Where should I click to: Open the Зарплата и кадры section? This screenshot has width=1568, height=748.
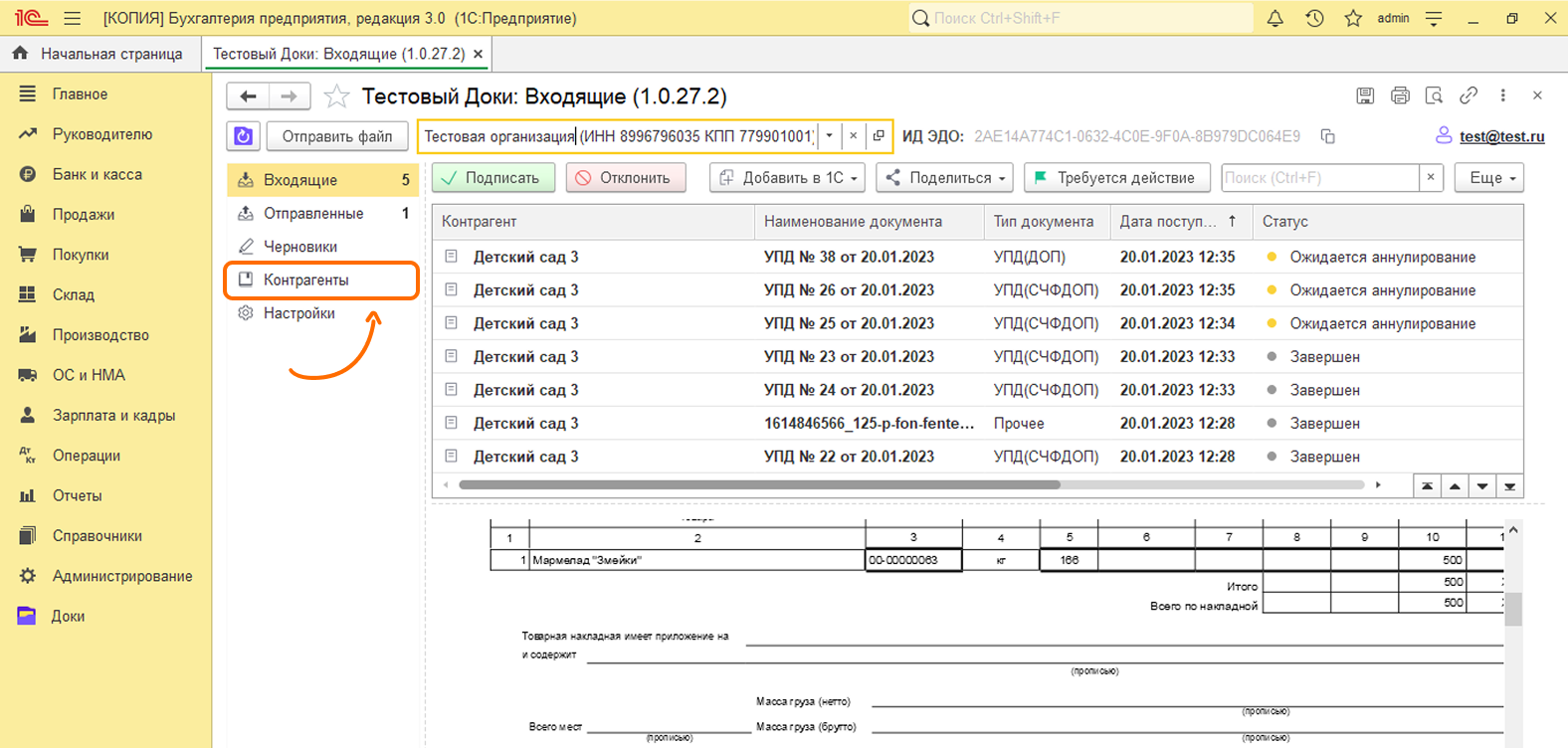tap(113, 415)
